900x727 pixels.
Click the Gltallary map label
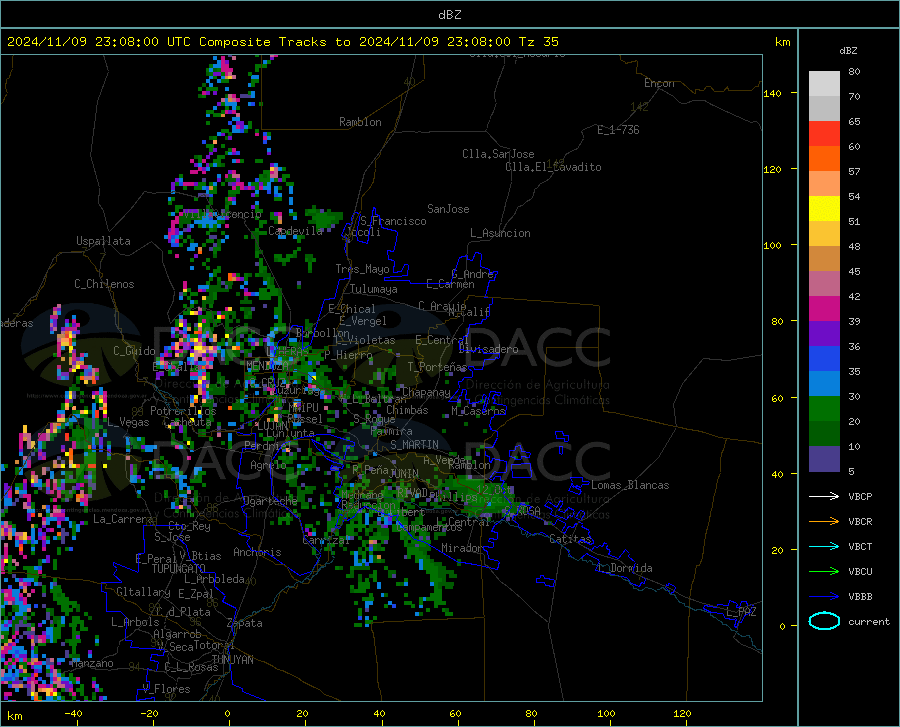(143, 592)
